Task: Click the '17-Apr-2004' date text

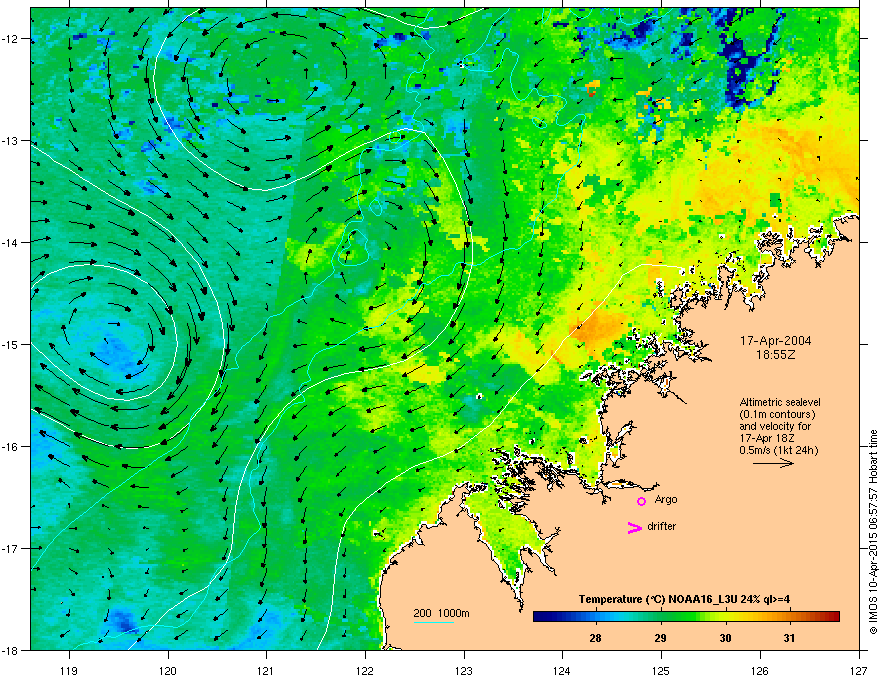Action: [x=776, y=341]
